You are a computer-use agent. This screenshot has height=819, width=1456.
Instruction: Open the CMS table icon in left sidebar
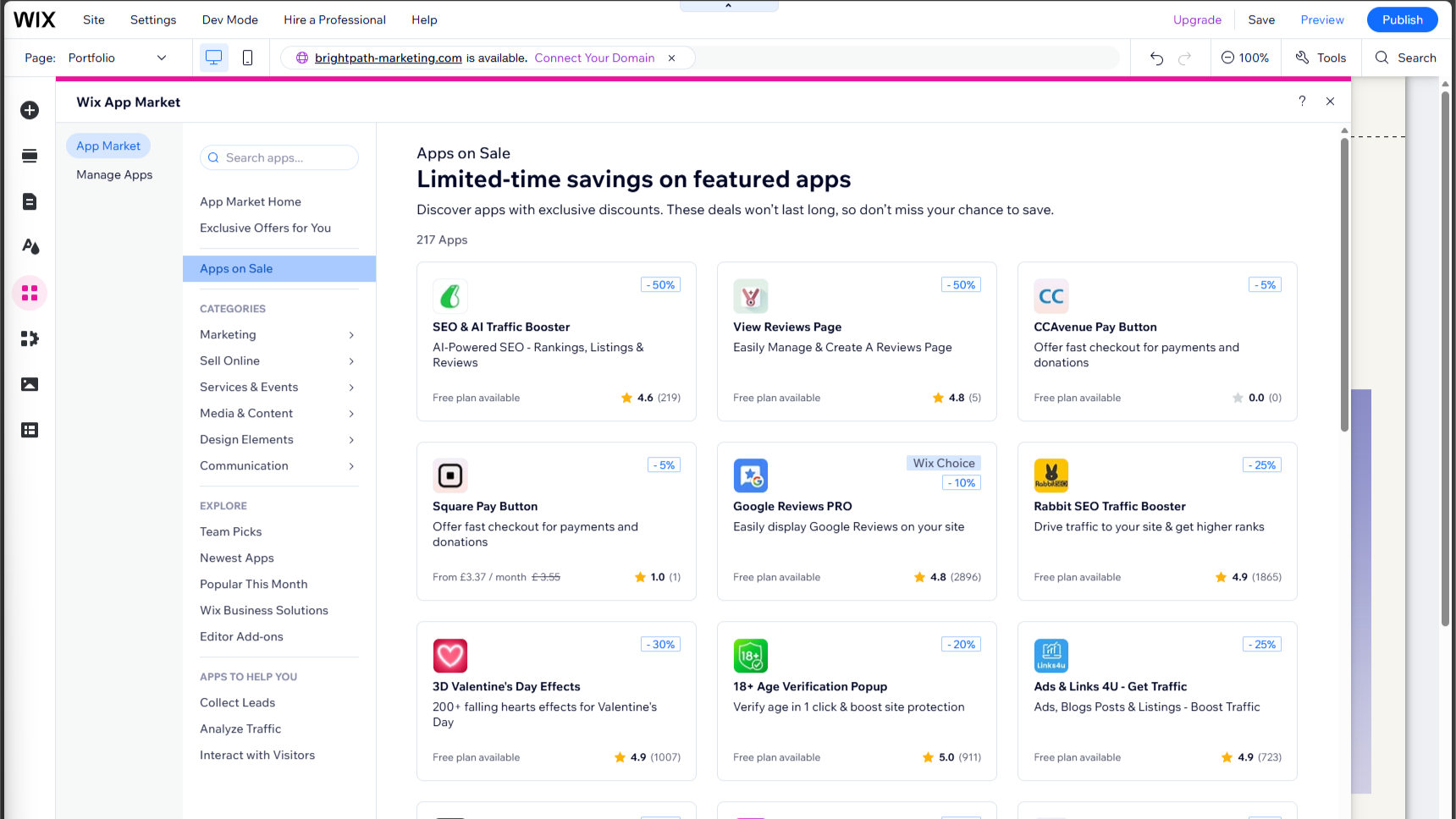[x=30, y=430]
